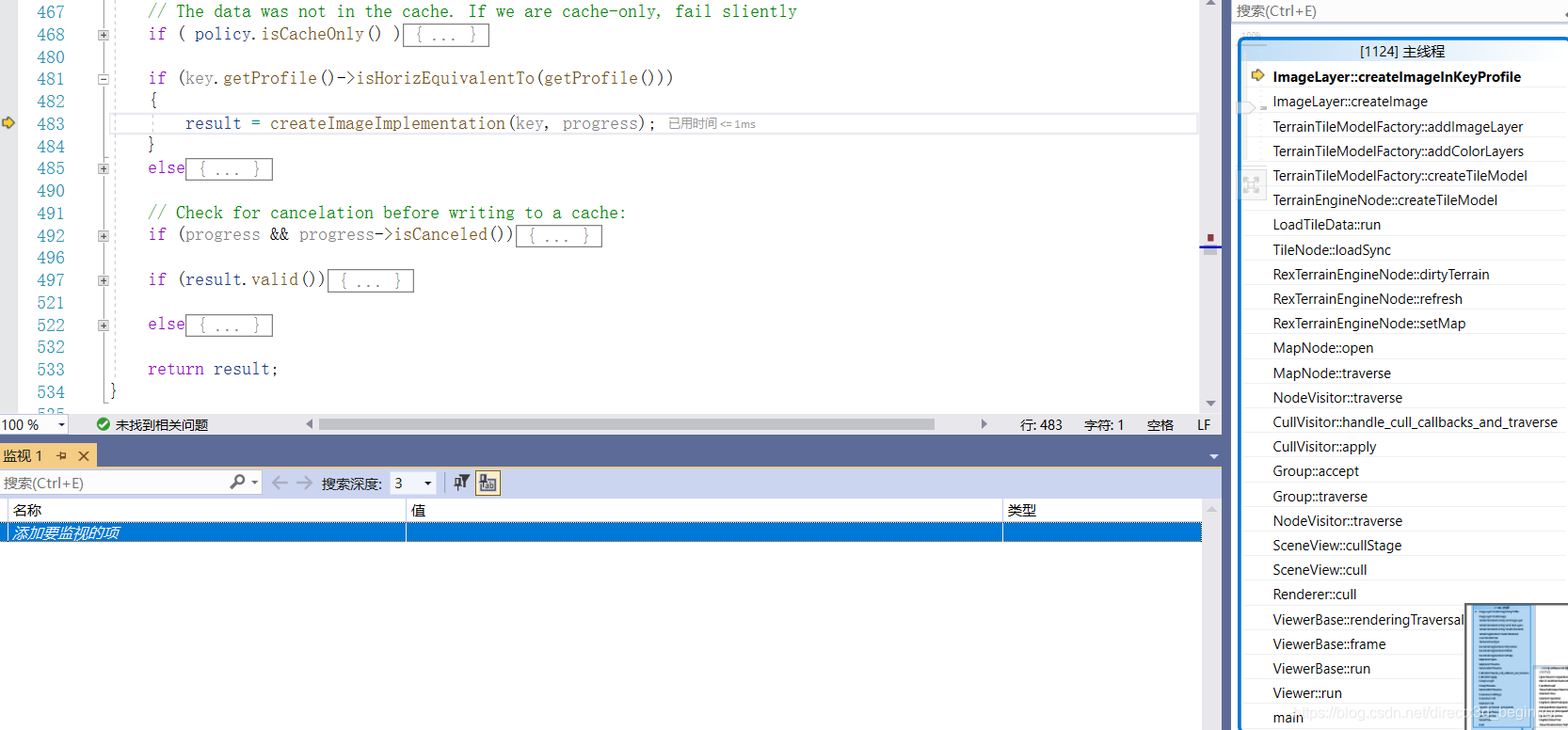Click the '空格' indentation indicator
1568x730 pixels.
click(1160, 425)
